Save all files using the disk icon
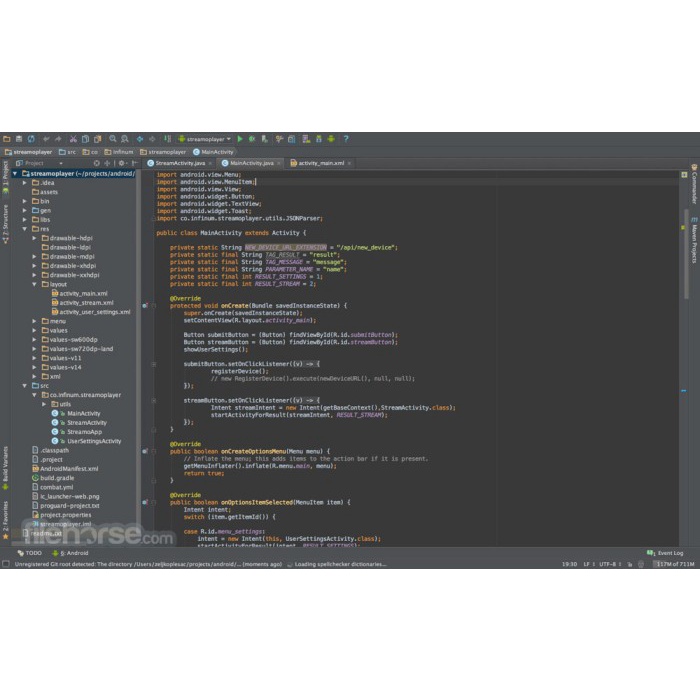The width and height of the screenshot is (700, 700). coord(19,139)
